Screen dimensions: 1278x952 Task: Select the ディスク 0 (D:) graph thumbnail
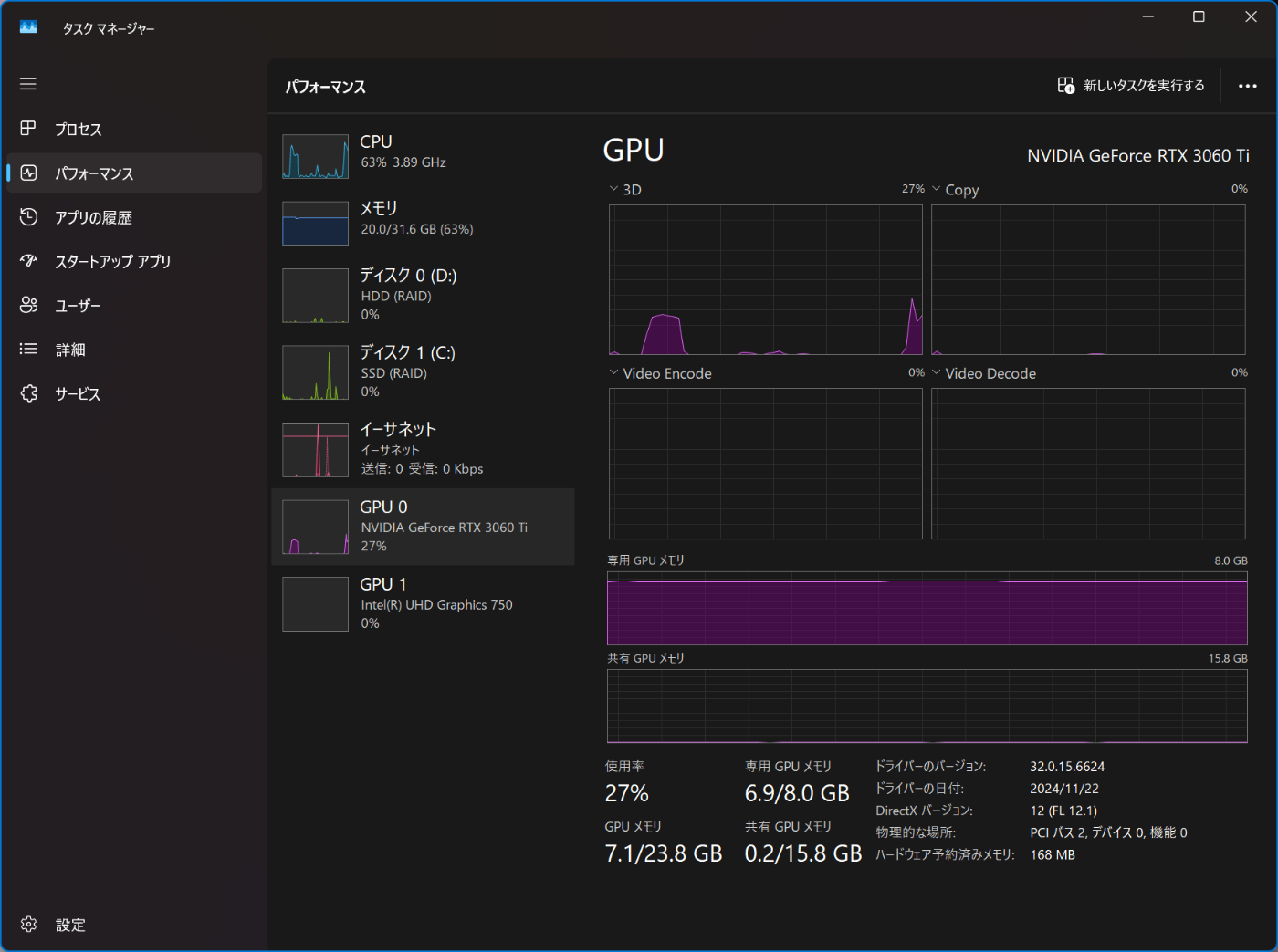click(x=315, y=296)
